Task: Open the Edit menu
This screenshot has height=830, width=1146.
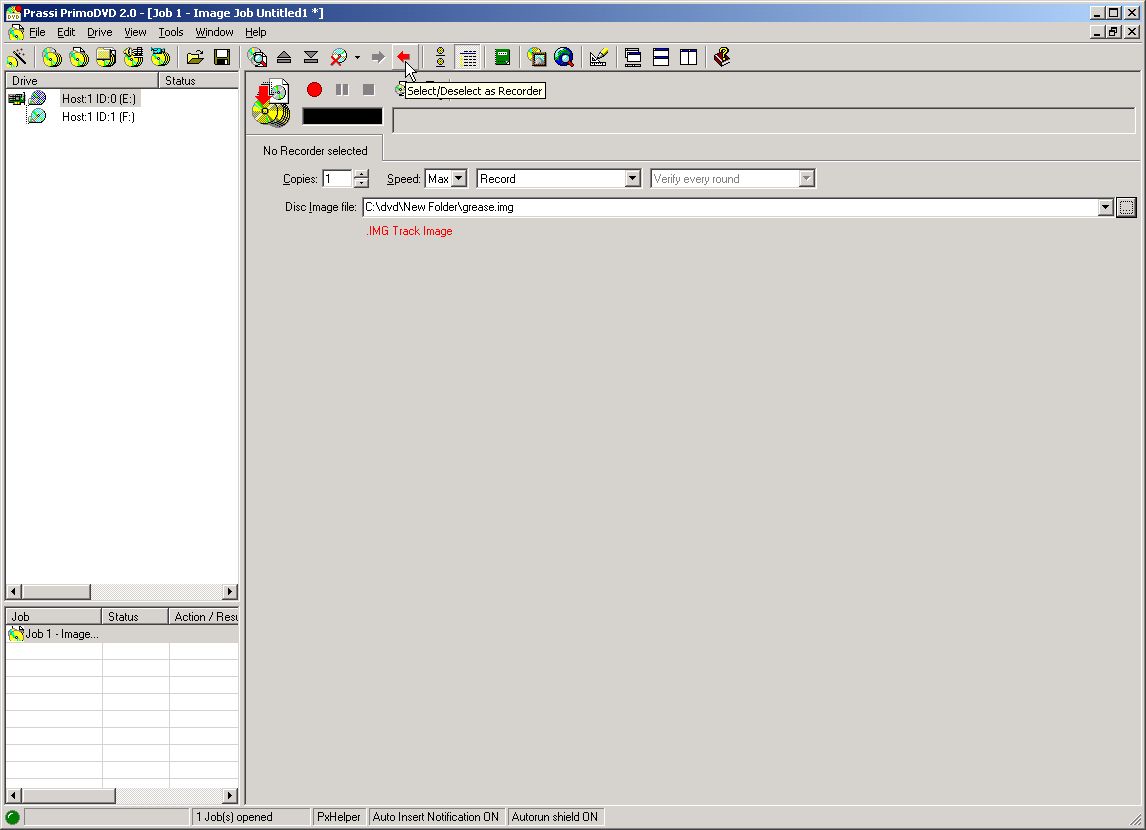Action: point(66,32)
